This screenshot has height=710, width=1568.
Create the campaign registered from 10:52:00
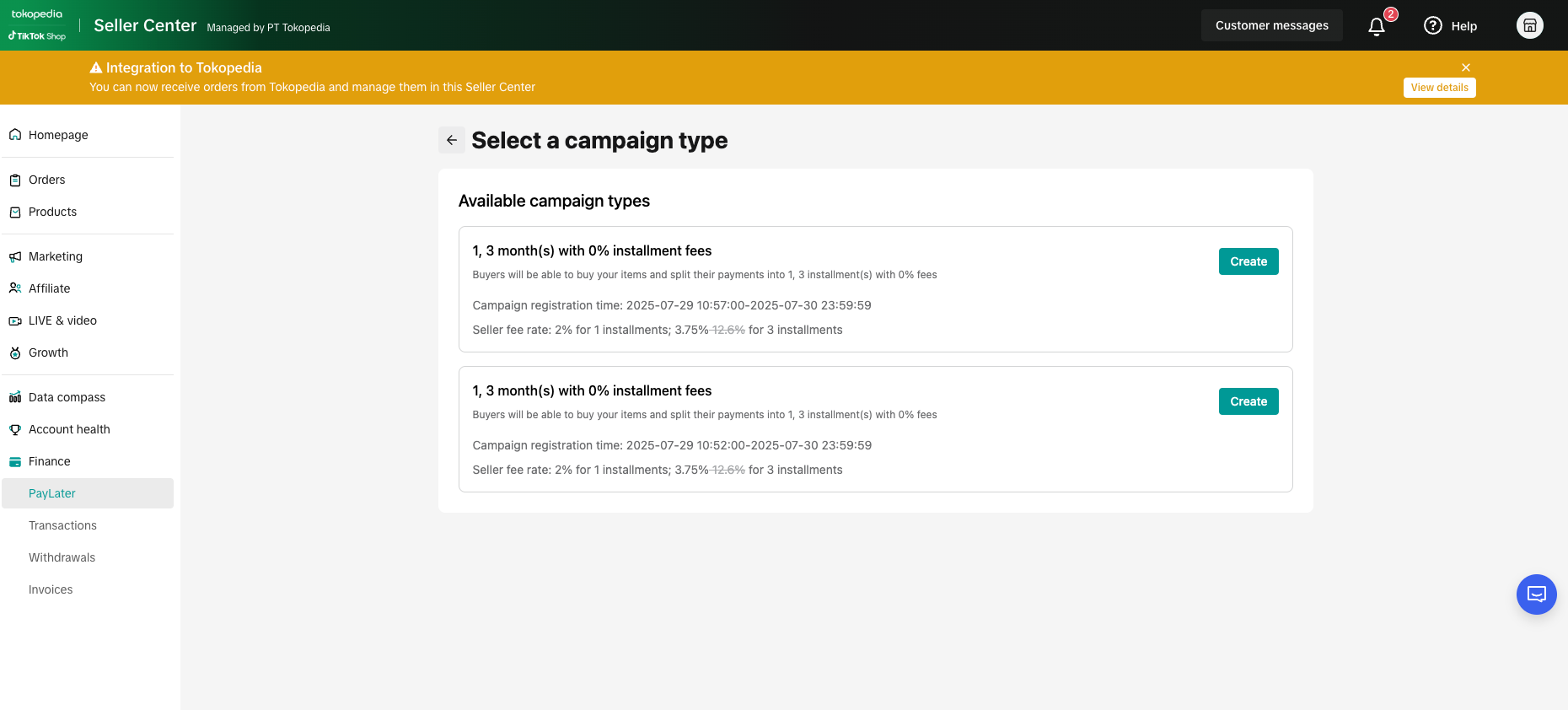click(x=1248, y=401)
